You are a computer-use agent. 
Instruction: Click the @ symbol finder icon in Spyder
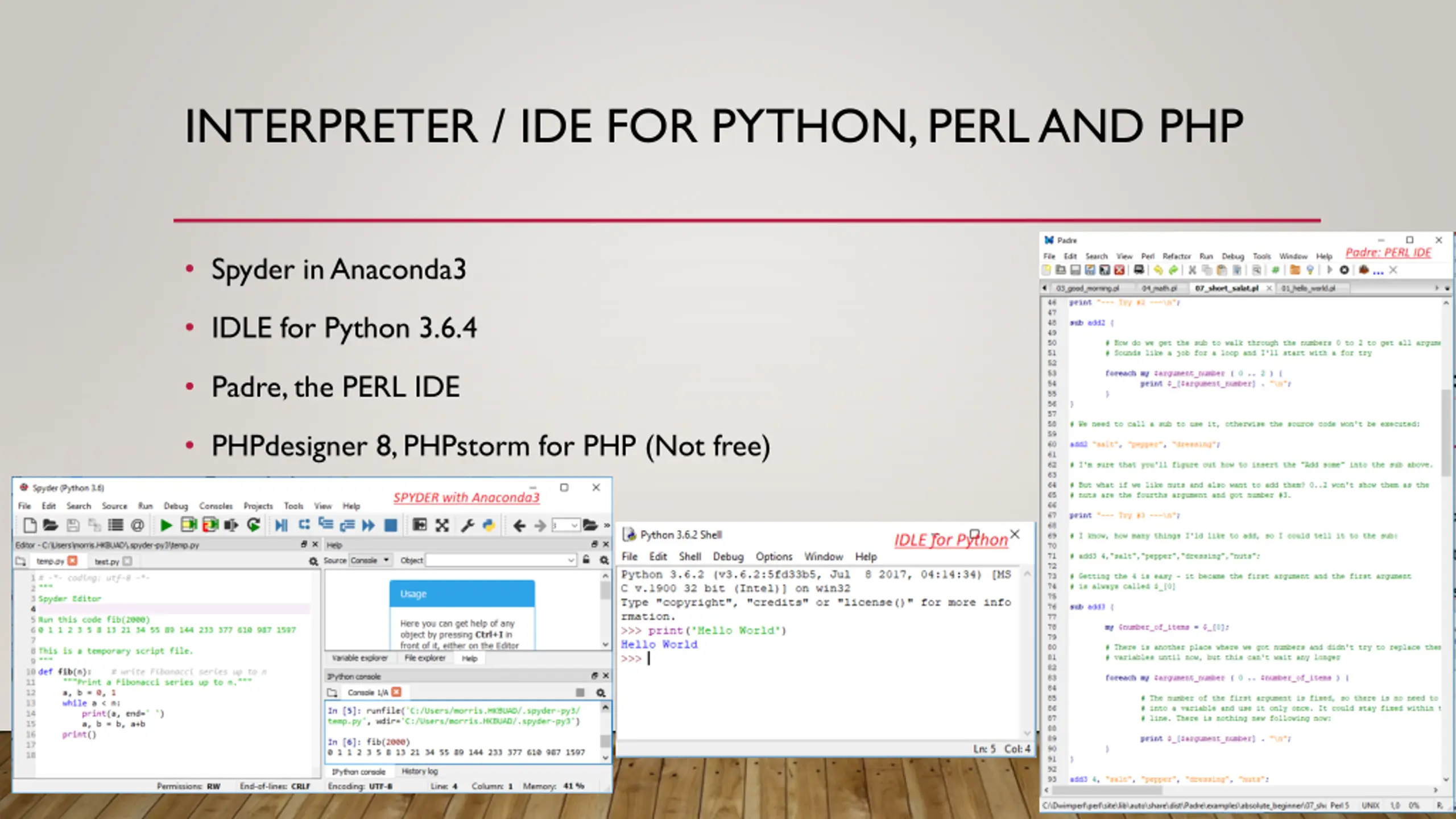coord(137,526)
